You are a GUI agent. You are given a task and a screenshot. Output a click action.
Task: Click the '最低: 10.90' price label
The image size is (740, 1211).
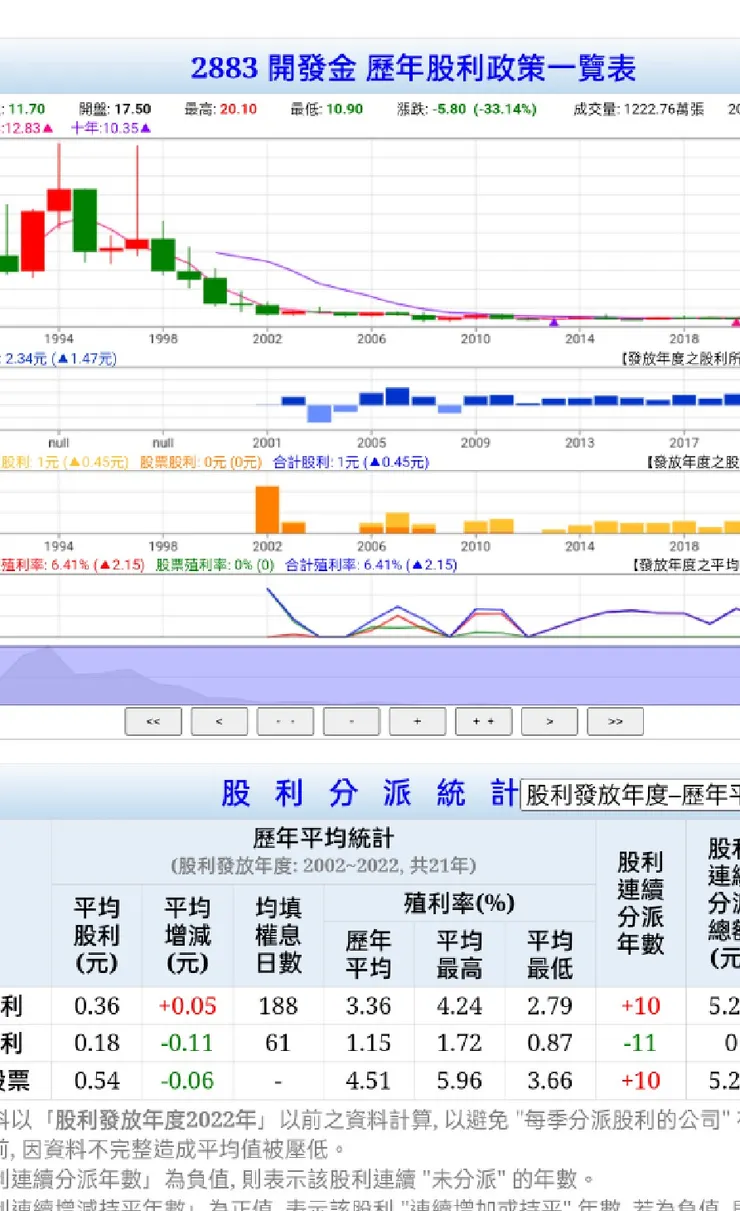point(327,109)
